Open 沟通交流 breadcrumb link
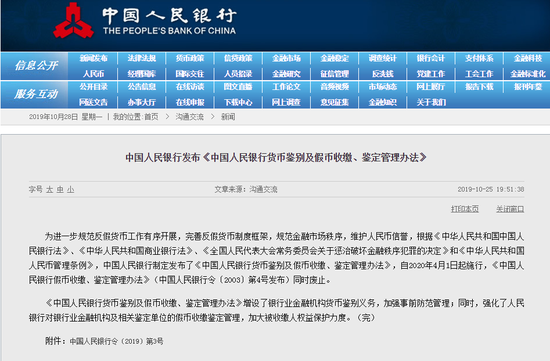Screen dimensions: 550x361 pyautogui.click(x=189, y=117)
